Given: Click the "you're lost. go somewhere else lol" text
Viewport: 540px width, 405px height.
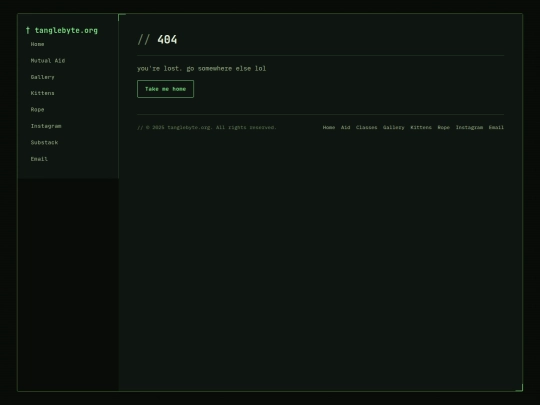Looking at the screenshot, I should pyautogui.click(x=201, y=69).
